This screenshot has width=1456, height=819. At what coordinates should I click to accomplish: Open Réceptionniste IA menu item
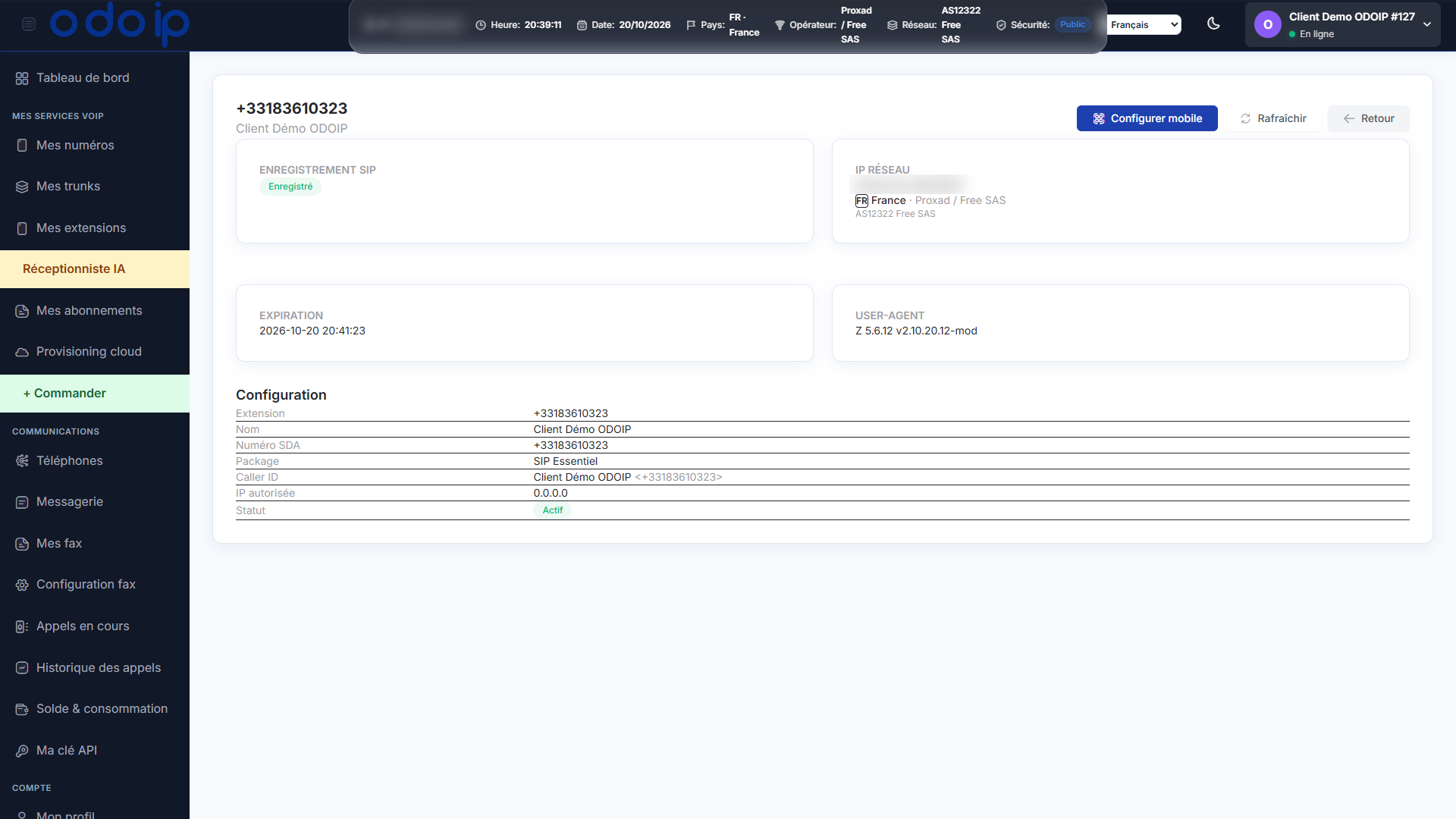click(95, 269)
